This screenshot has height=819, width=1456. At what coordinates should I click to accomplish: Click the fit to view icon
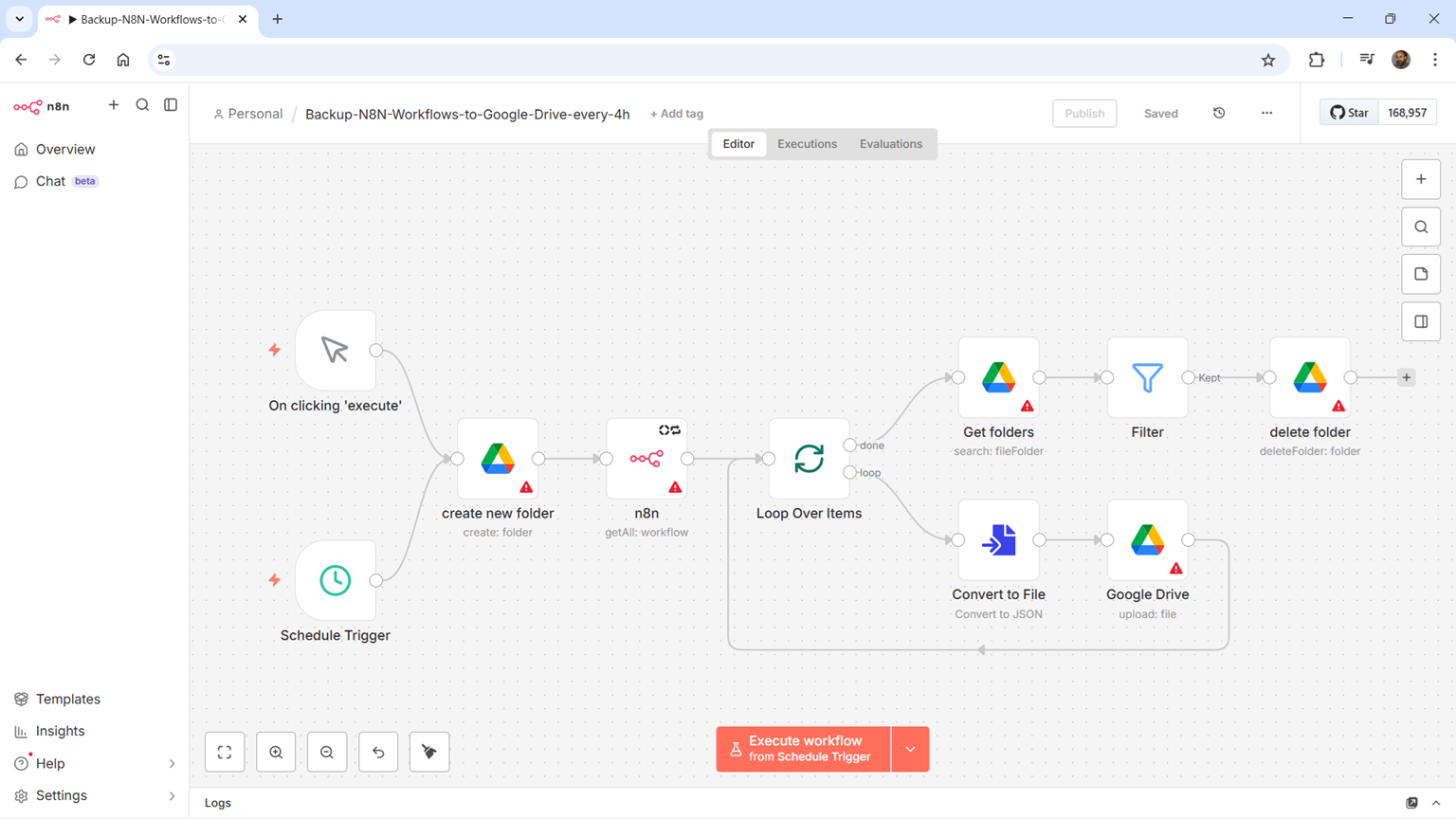pyautogui.click(x=225, y=752)
